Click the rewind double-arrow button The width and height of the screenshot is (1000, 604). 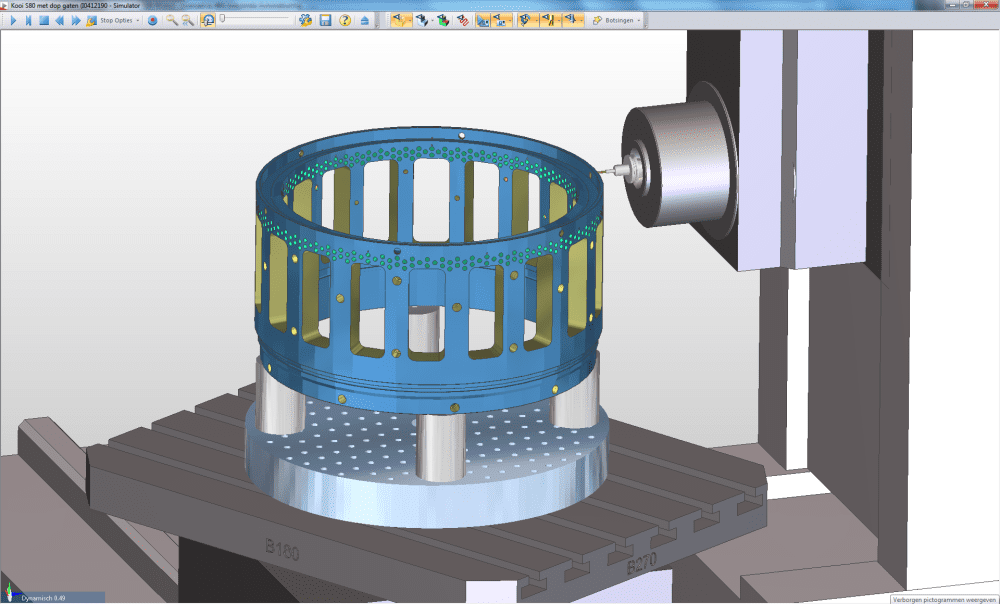pos(60,20)
